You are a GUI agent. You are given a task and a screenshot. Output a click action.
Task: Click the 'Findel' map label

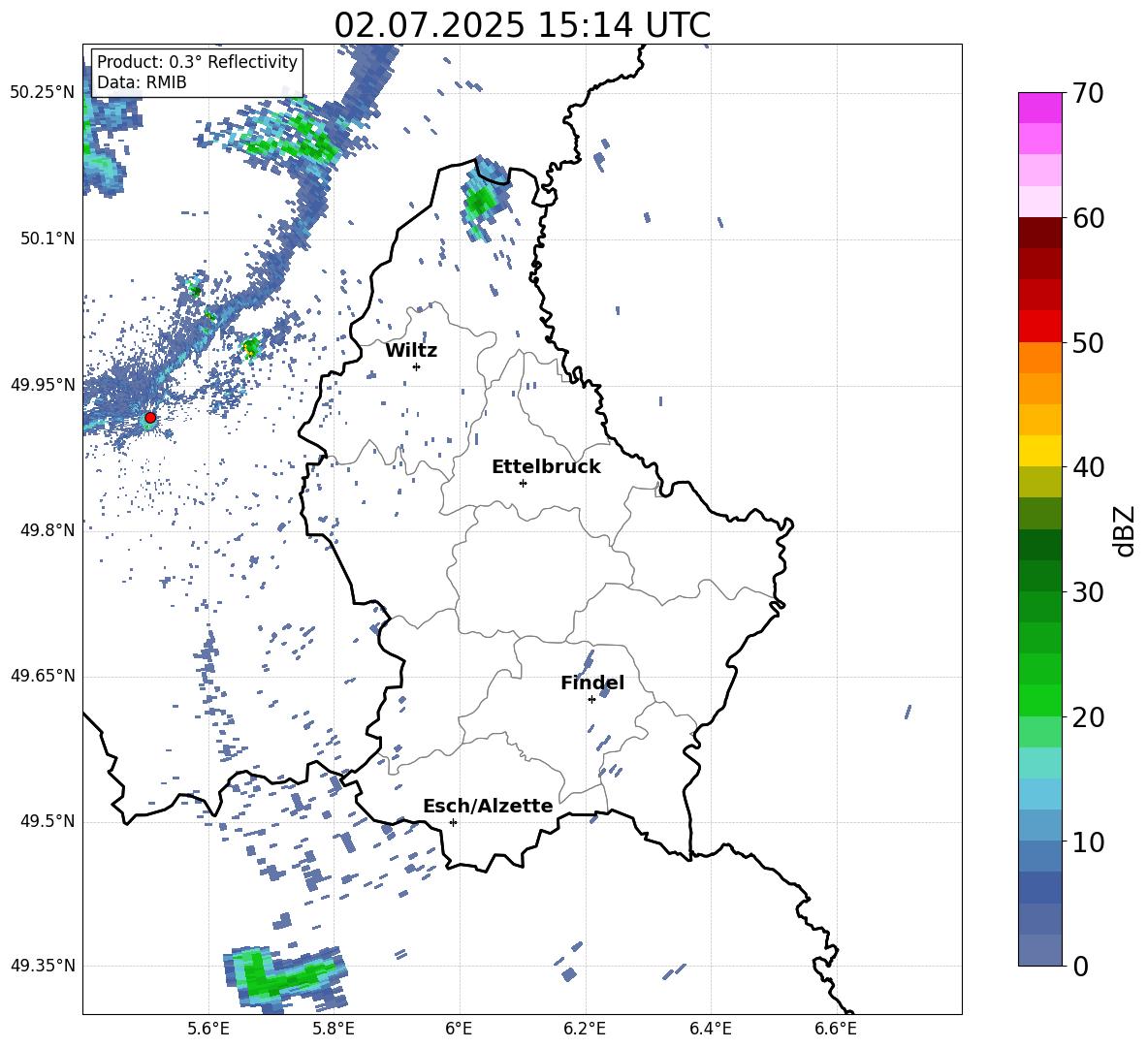592,683
